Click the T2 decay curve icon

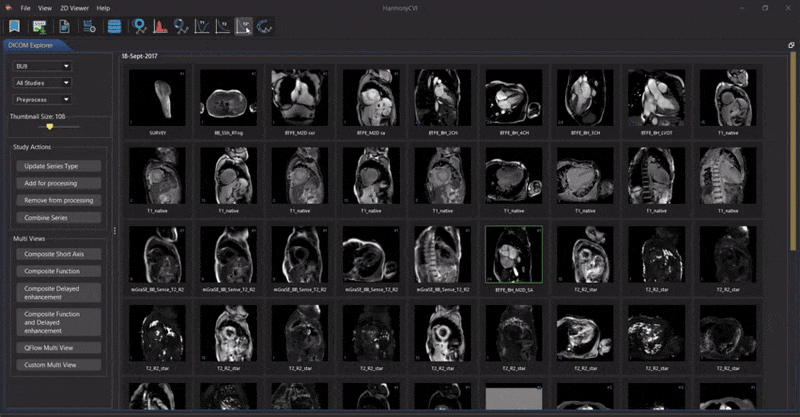click(x=222, y=27)
